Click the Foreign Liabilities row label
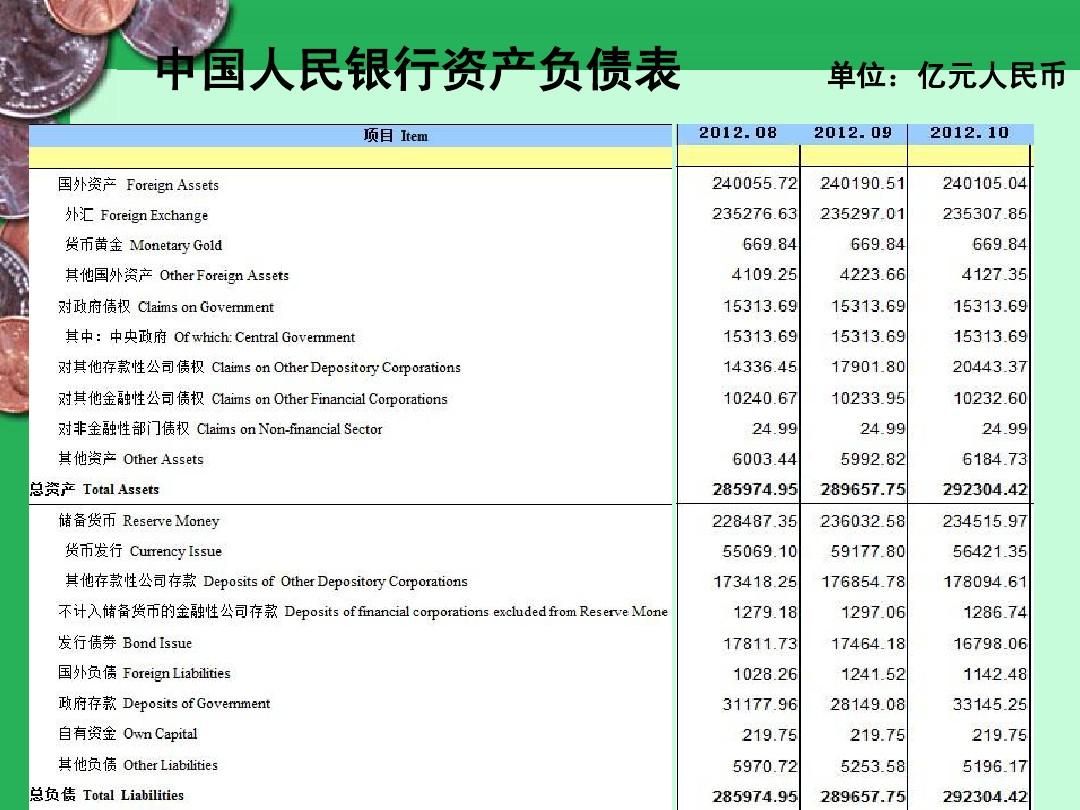This screenshot has width=1080, height=810. click(145, 673)
